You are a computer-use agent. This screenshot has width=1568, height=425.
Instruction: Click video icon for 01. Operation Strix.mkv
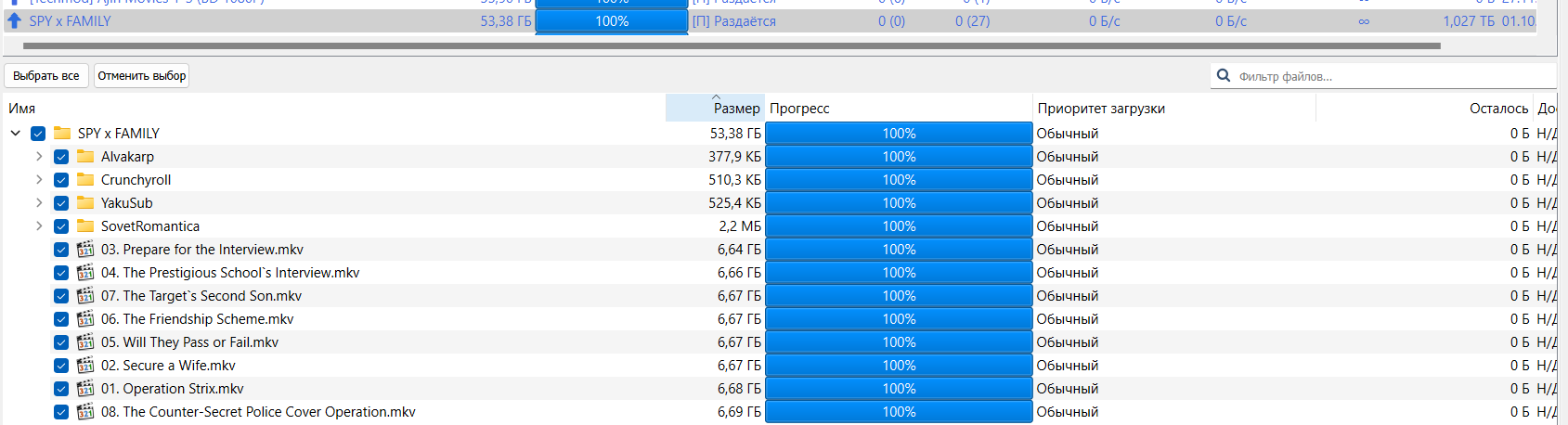tap(85, 389)
